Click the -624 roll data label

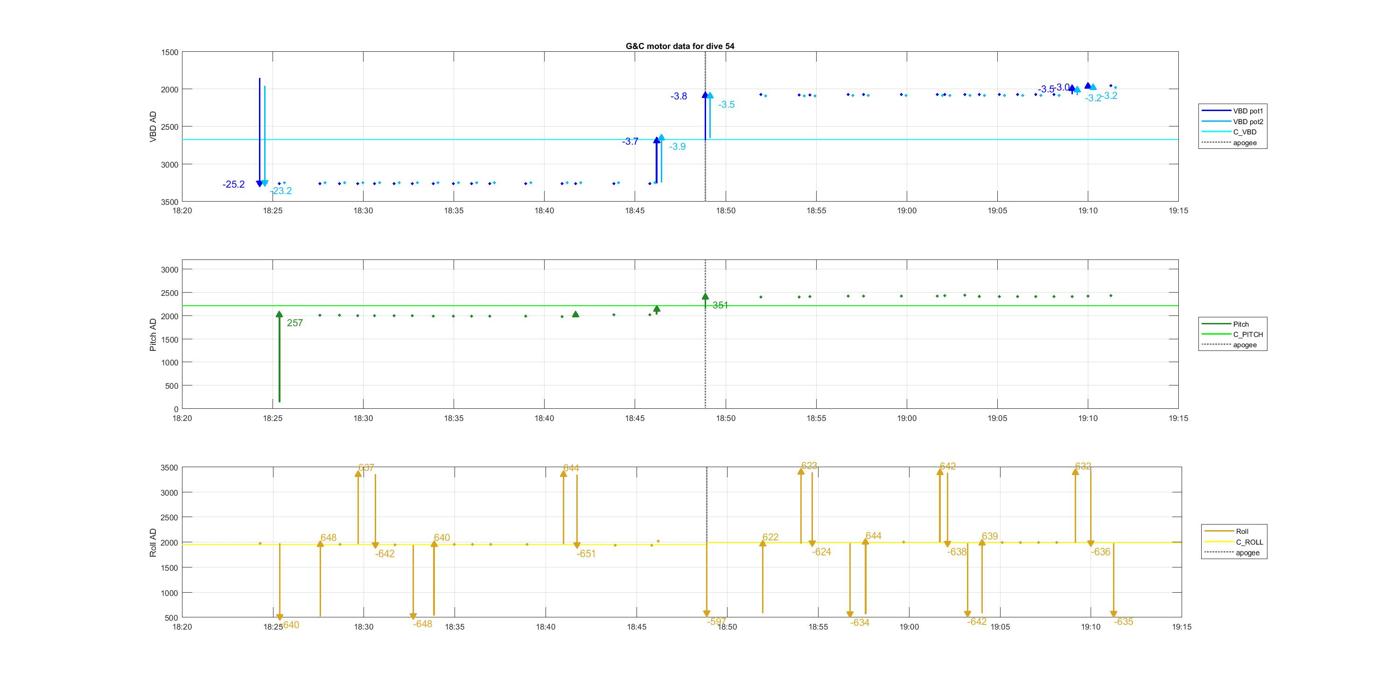[822, 552]
